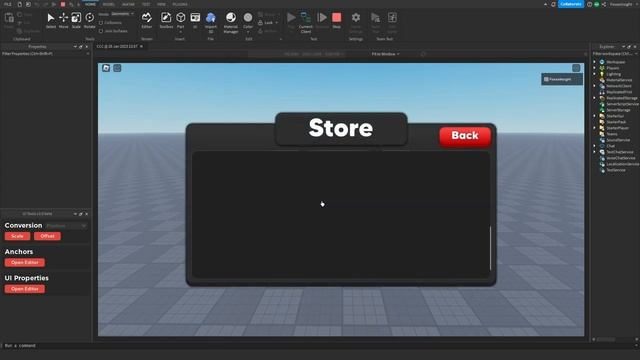Click the Lighting bulb icon in Explorer
This screenshot has width=640, height=360.
602,74
